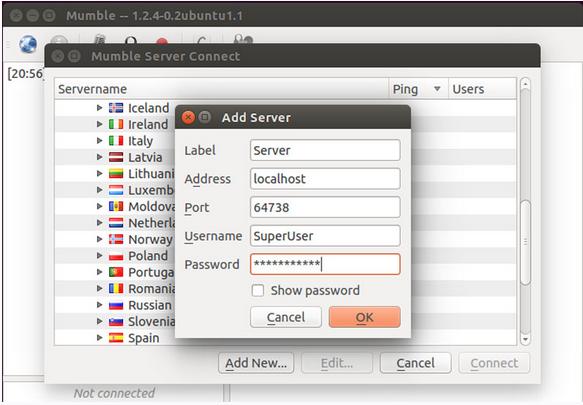Screen dimensions: 583x405
Task: Click the Italy flag icon
Action: pos(116,141)
